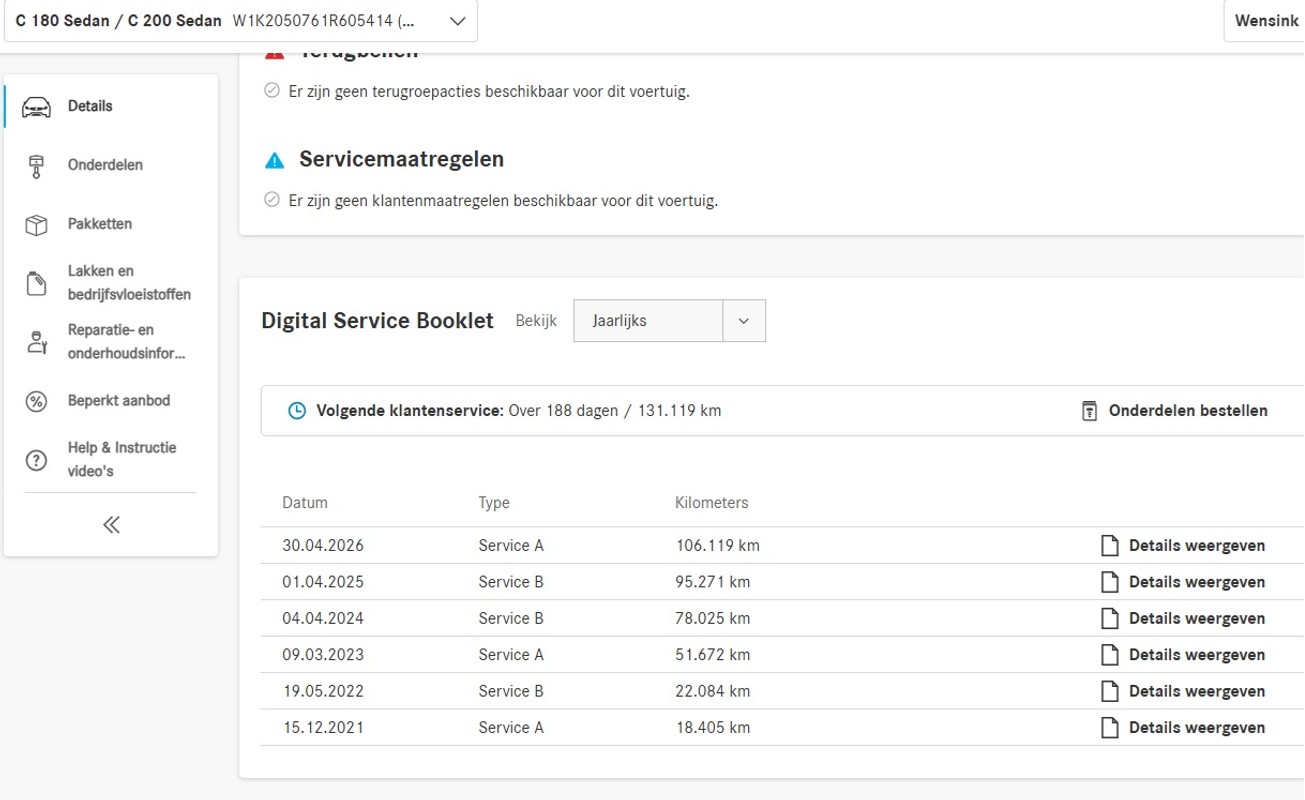Click the Servicemaatregelen blue warning triangle

click(274, 161)
